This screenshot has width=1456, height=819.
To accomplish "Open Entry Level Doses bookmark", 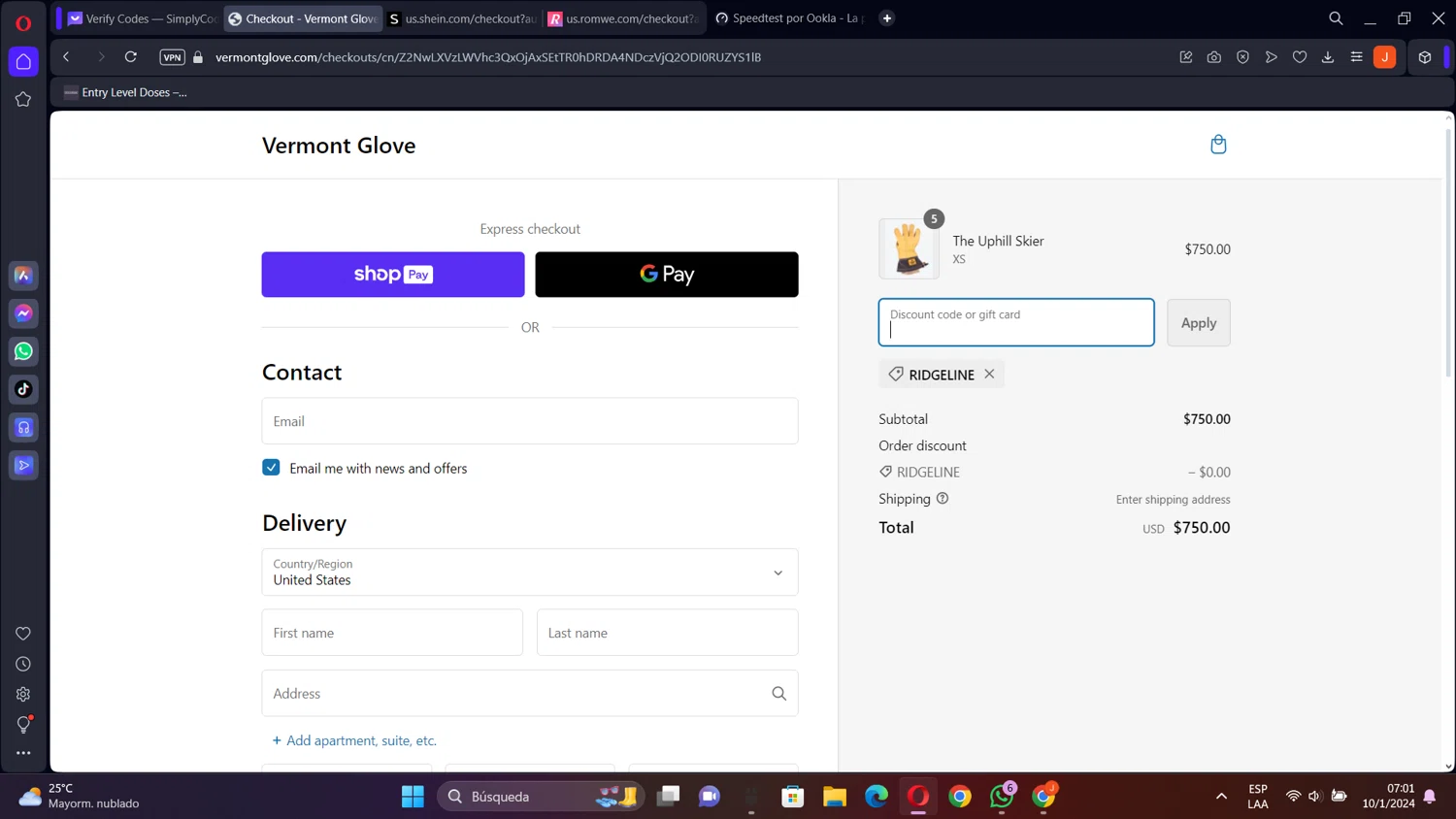I will point(125,92).
